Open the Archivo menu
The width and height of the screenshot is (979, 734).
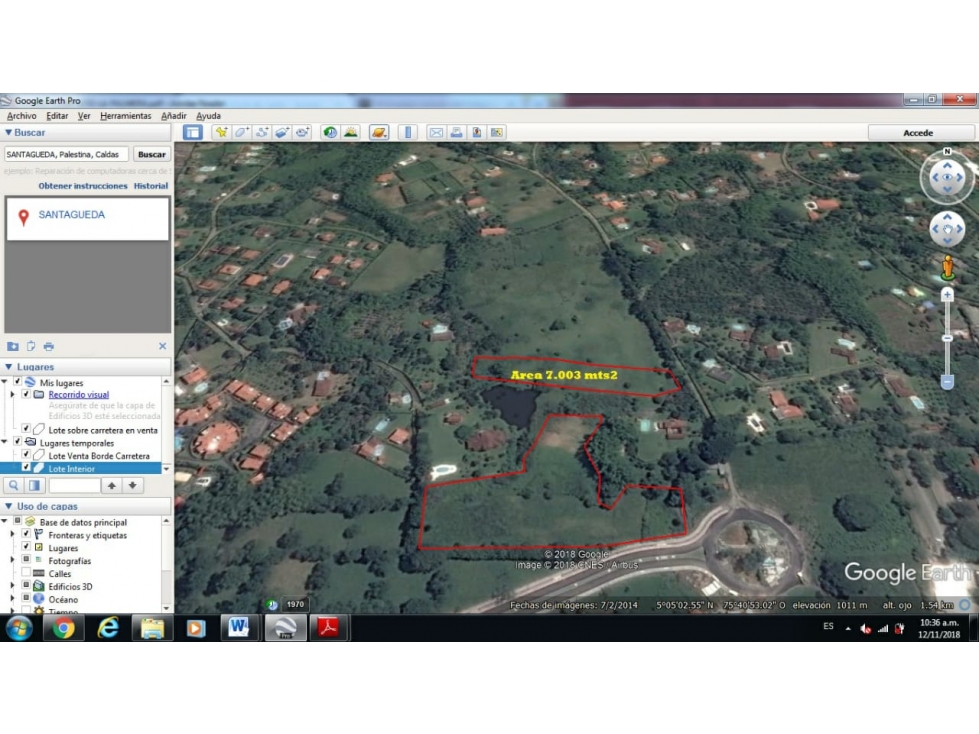22,116
